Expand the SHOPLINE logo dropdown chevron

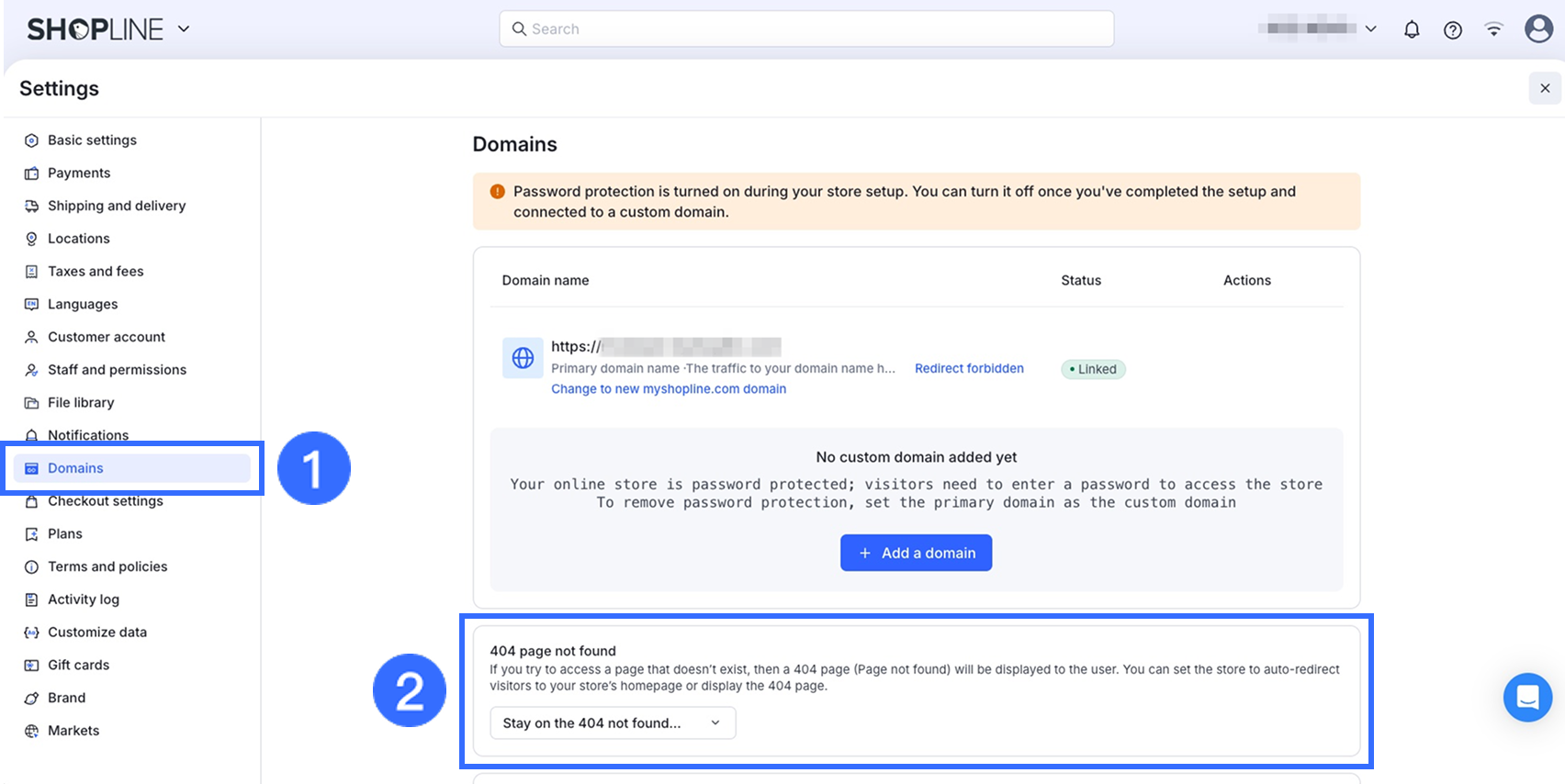pyautogui.click(x=184, y=29)
